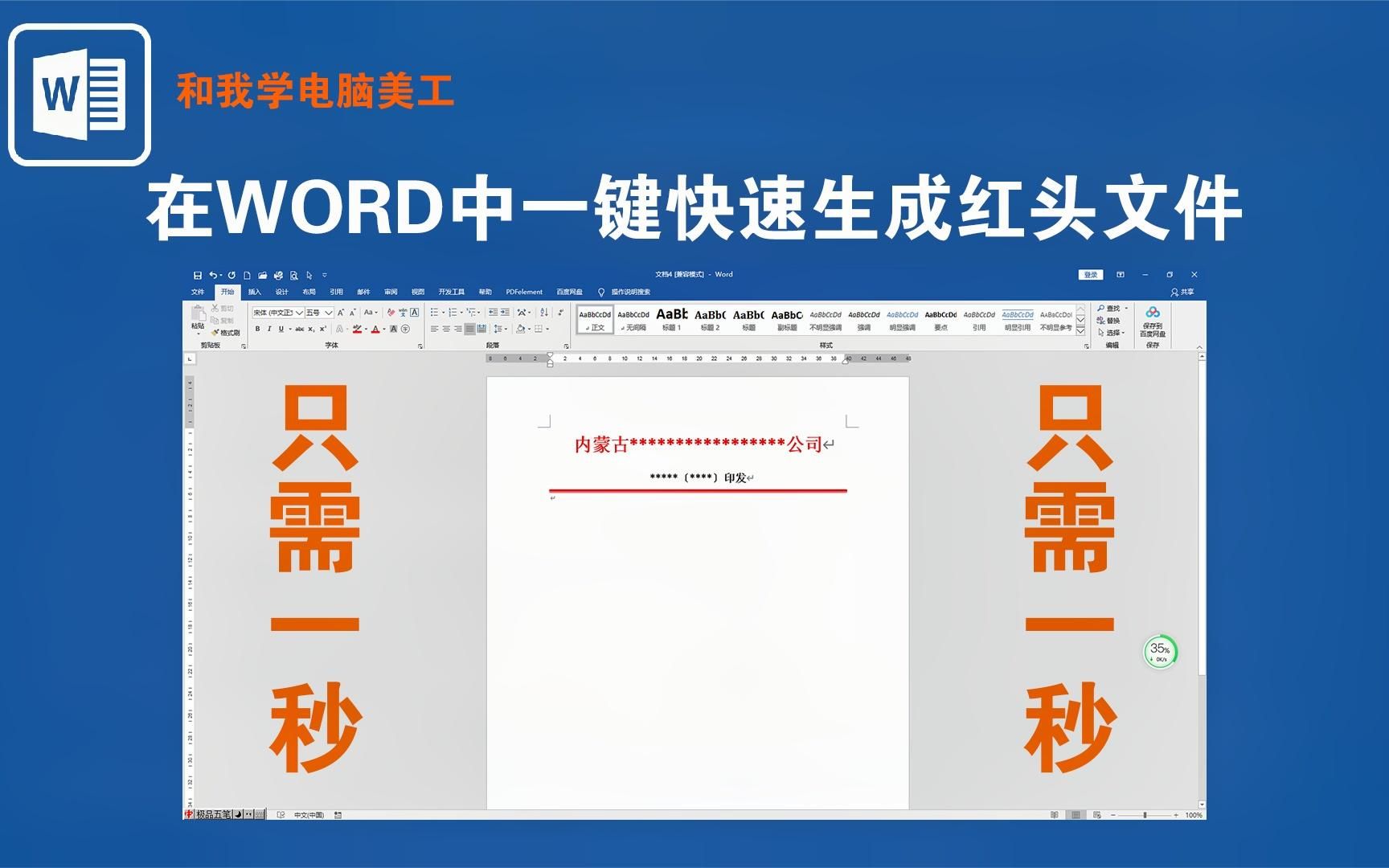
Task: Open the line spacing dropdown
Action: [x=499, y=329]
